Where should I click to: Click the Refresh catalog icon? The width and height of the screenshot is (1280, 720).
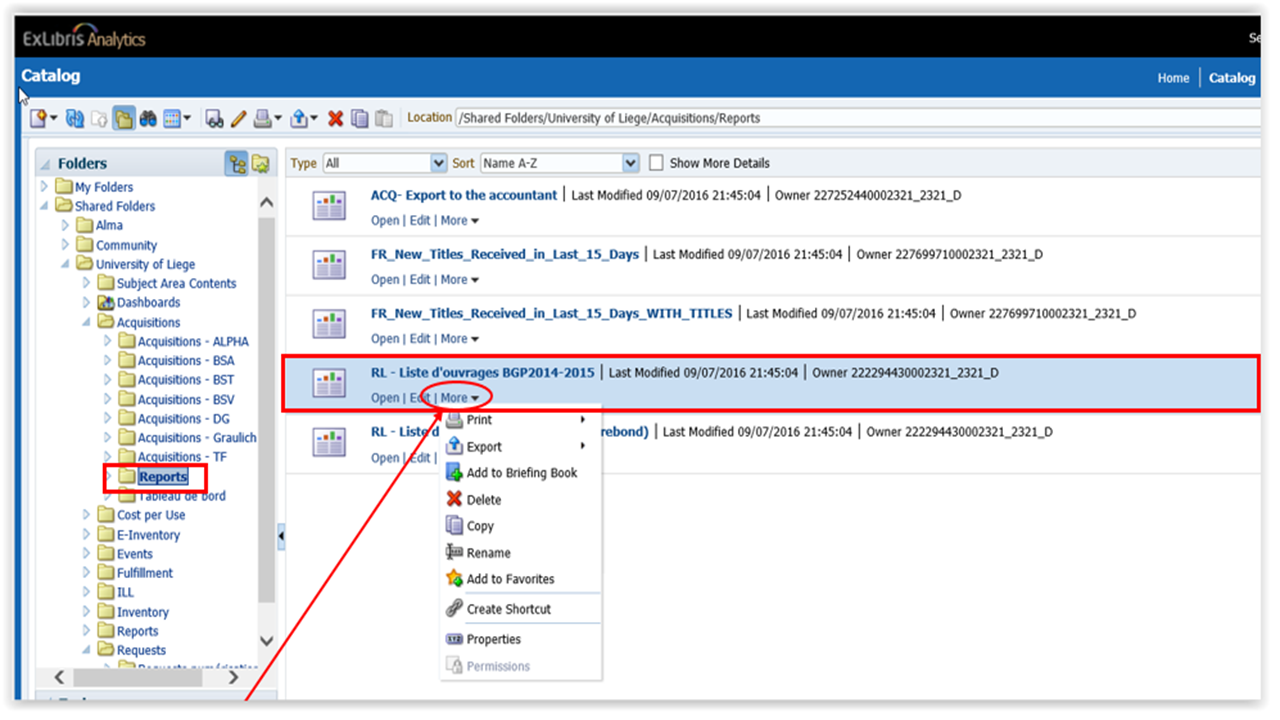[74, 118]
